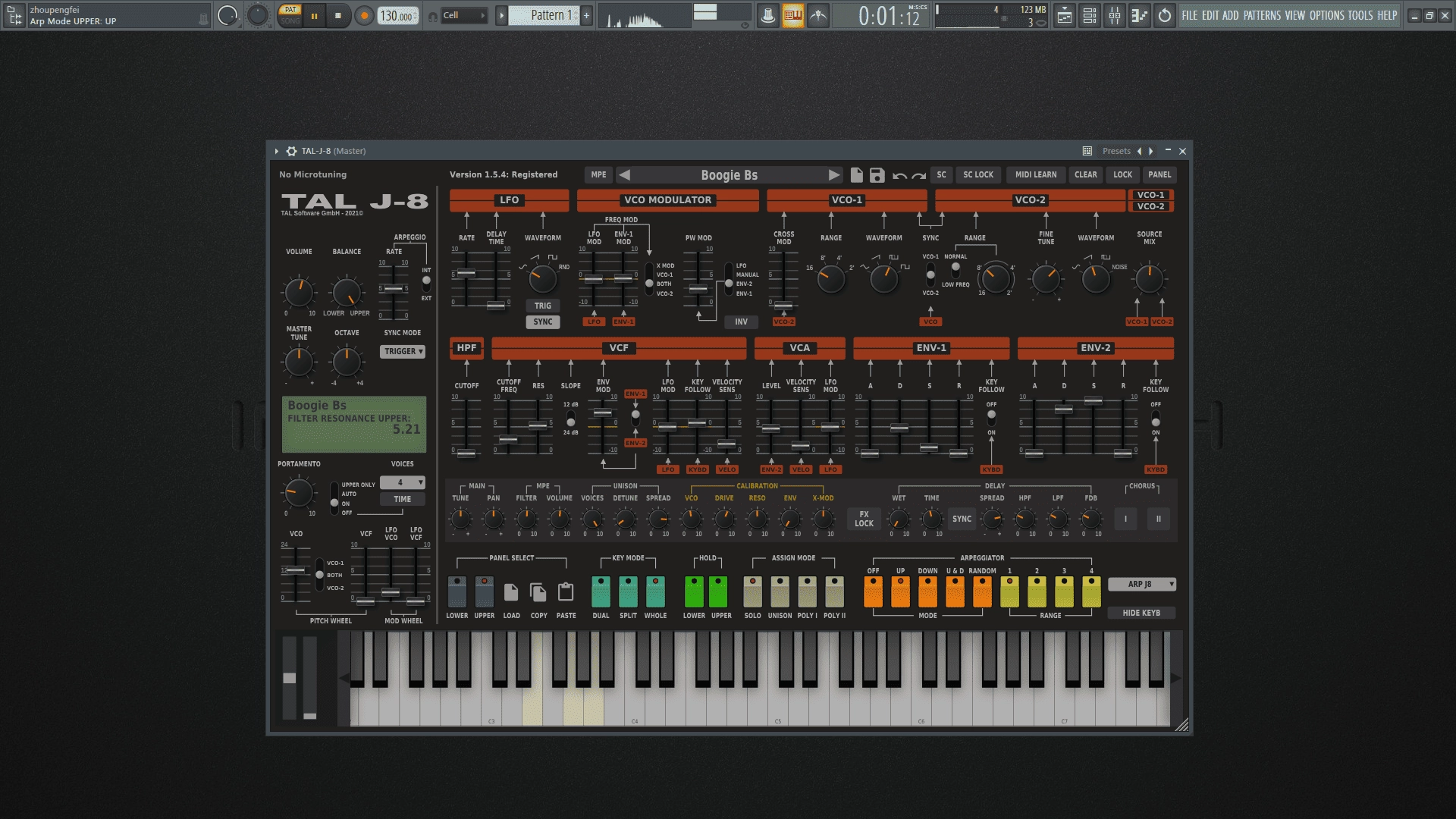Click the FX LOCK button
This screenshot has width=1456, height=819.
pyautogui.click(x=864, y=519)
